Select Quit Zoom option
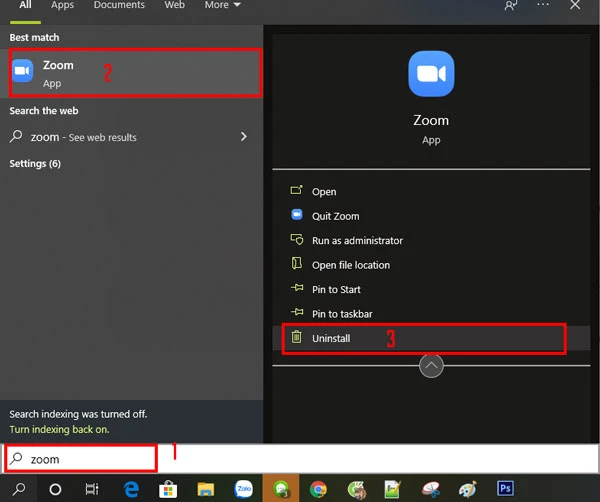 (x=335, y=216)
